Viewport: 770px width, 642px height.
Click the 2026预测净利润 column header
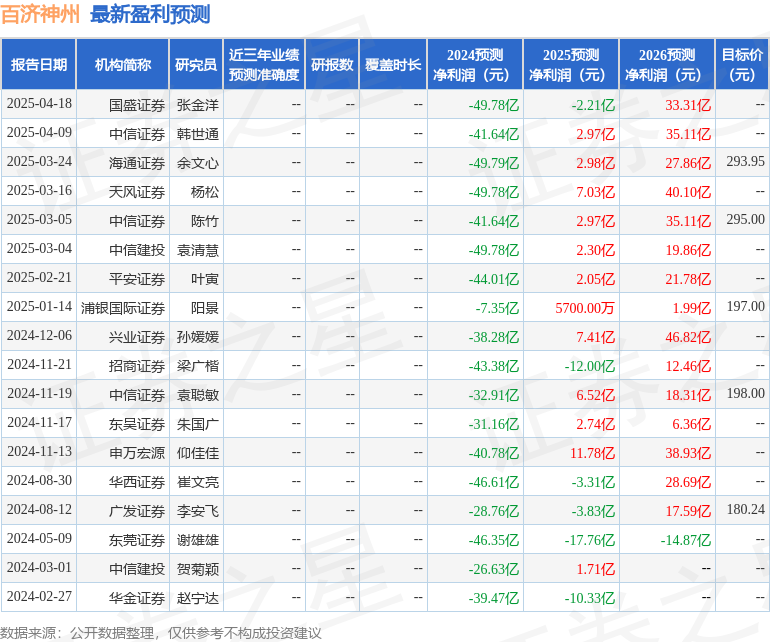(x=667, y=64)
